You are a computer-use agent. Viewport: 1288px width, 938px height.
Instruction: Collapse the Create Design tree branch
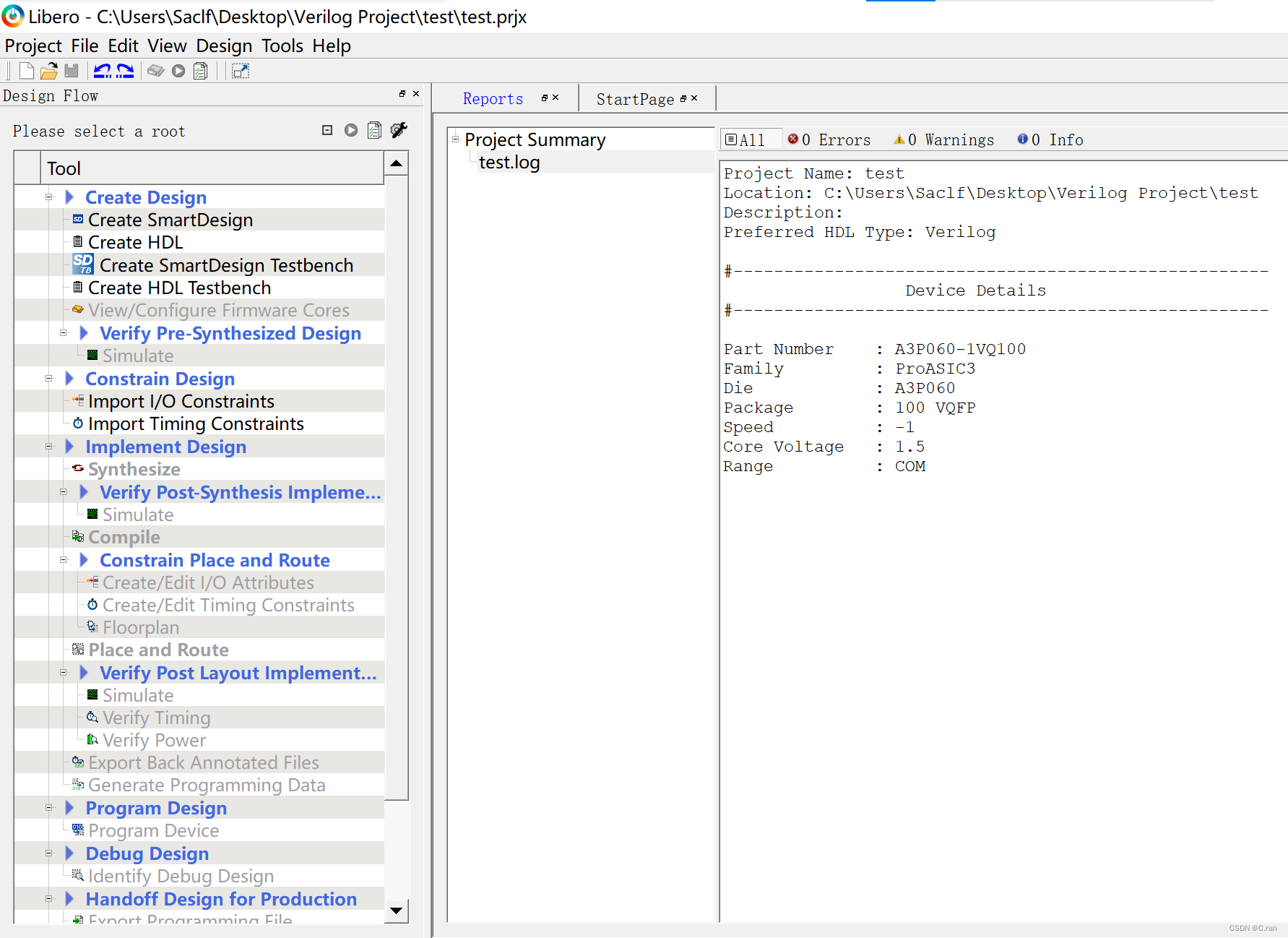click(48, 197)
